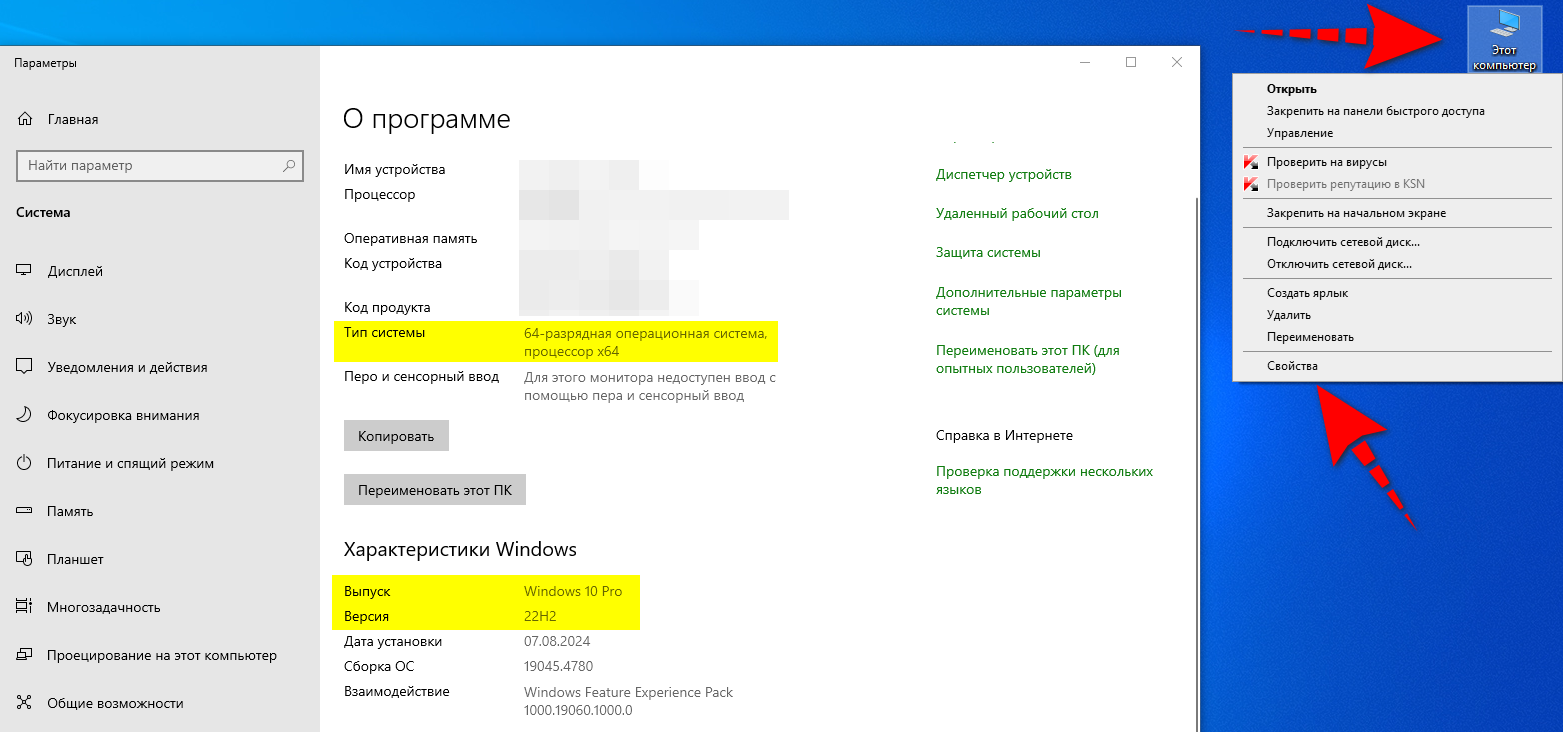Click the Копировать button

(x=396, y=436)
